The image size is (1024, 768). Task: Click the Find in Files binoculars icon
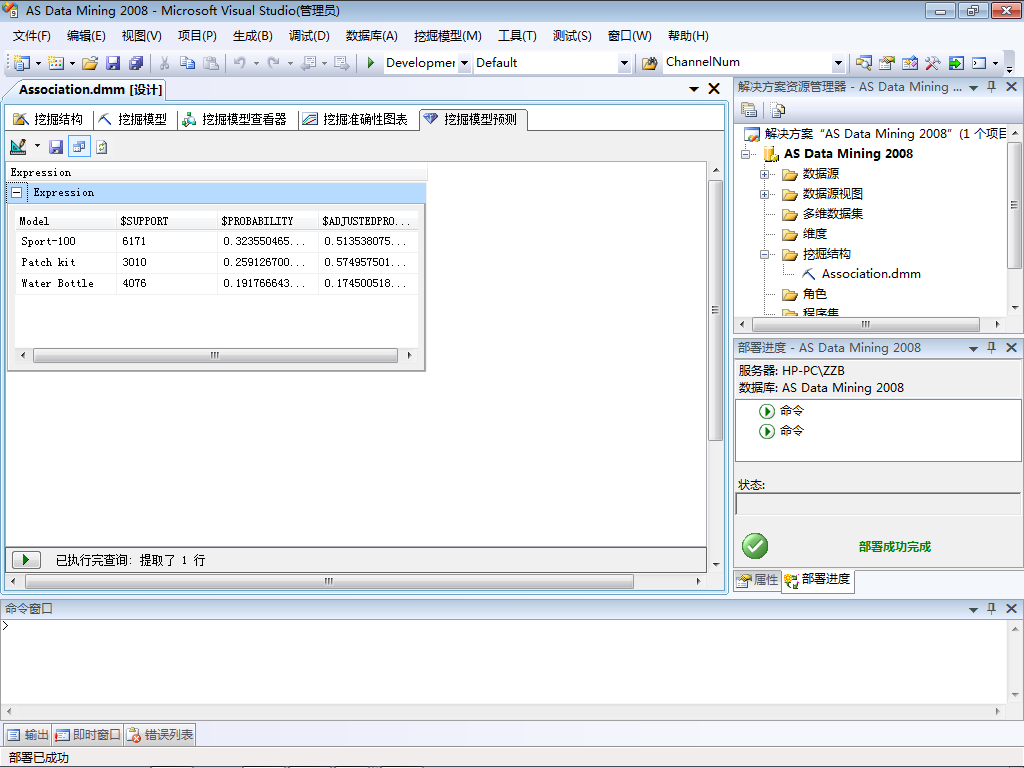(649, 63)
